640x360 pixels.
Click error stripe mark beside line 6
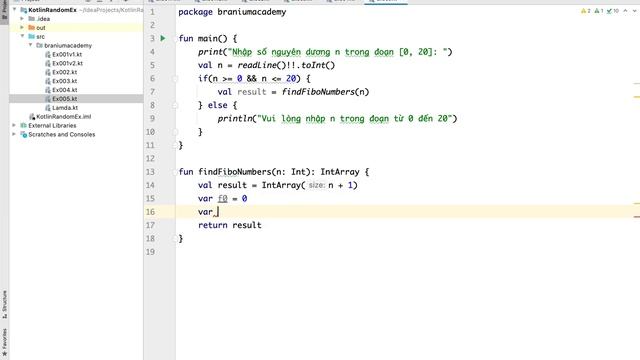pyautogui.click(x=636, y=84)
